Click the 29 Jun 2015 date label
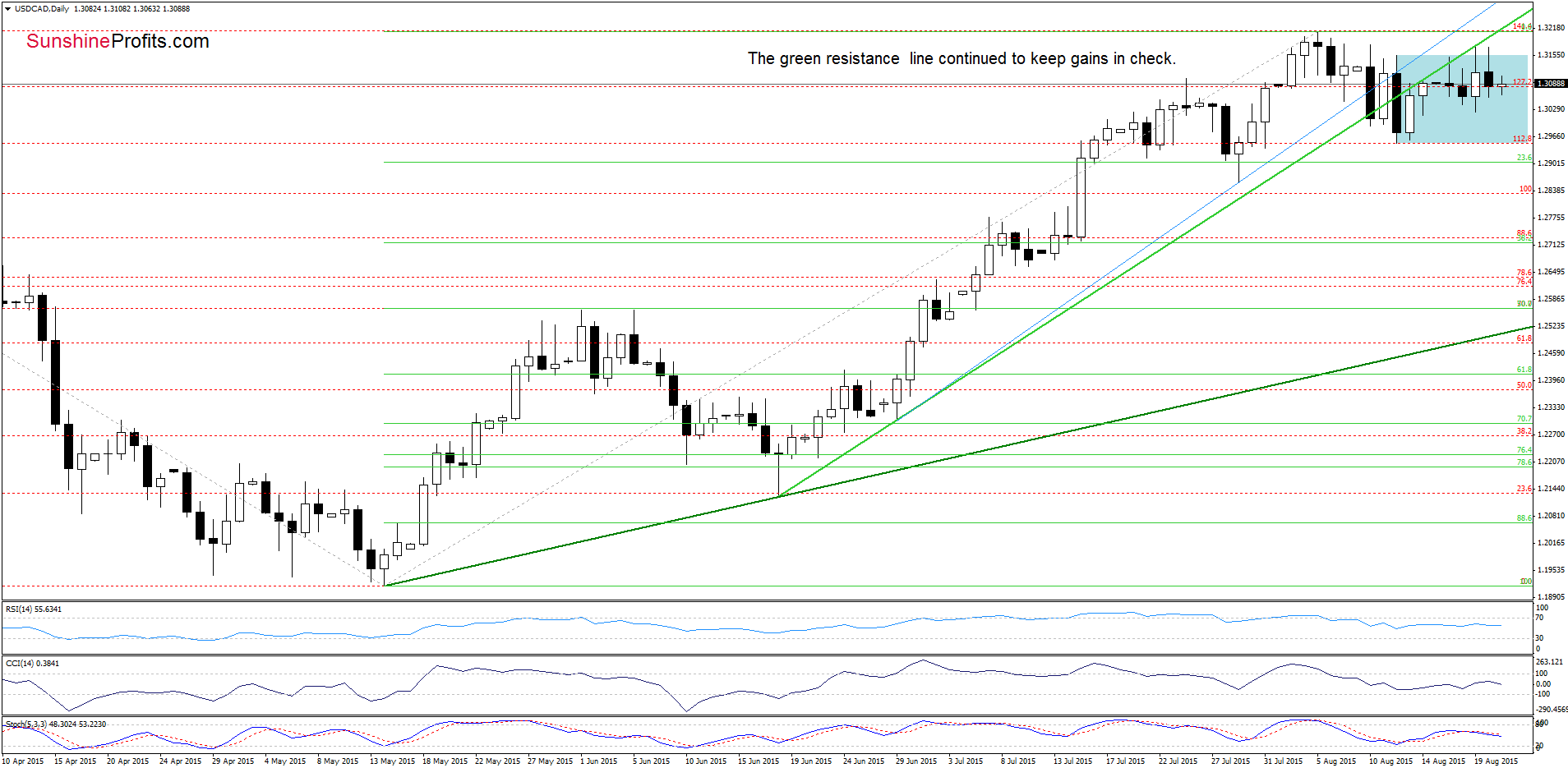1568x768 pixels. (916, 761)
